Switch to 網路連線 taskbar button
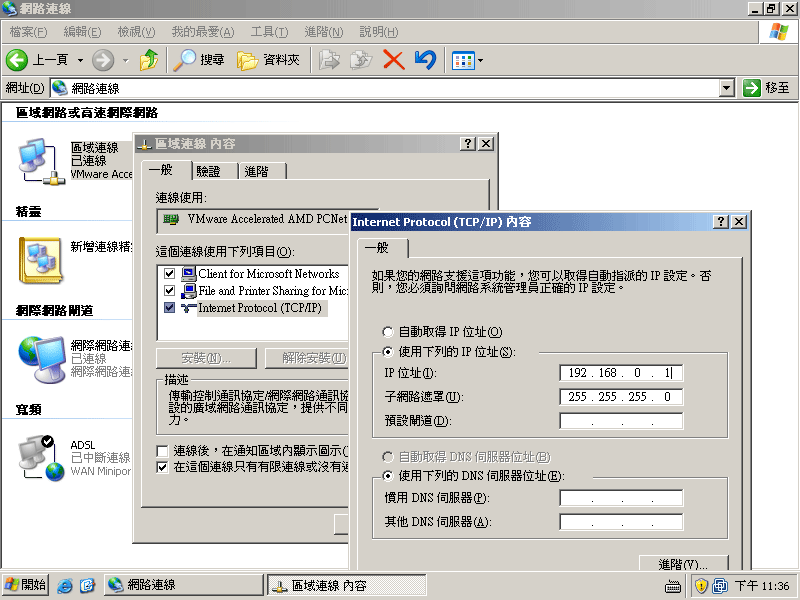This screenshot has width=800, height=600. tap(184, 585)
